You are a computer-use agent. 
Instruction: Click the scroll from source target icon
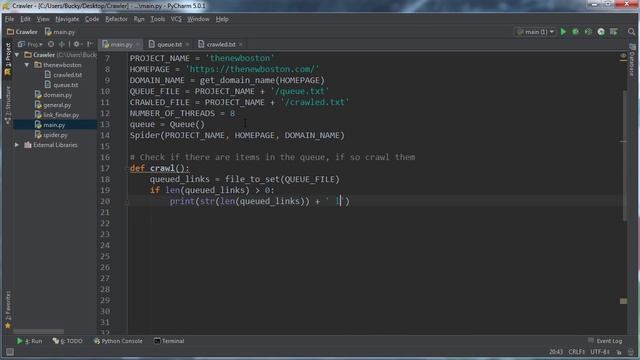tap(51, 44)
